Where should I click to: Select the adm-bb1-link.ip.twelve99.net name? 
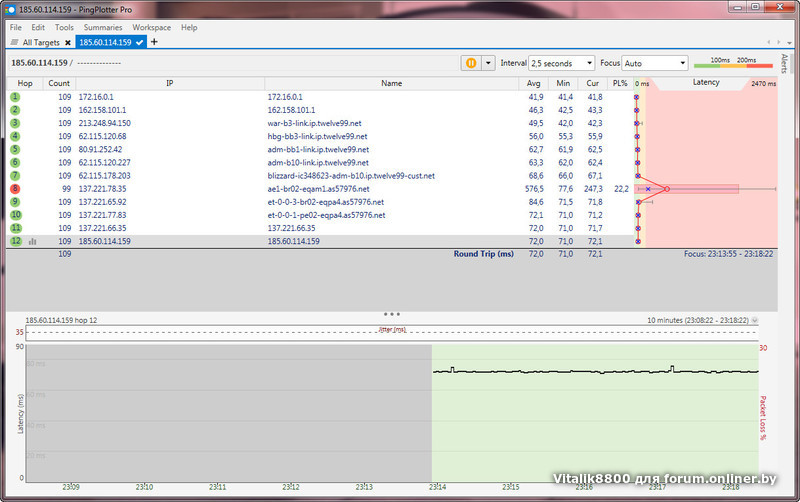pos(318,149)
